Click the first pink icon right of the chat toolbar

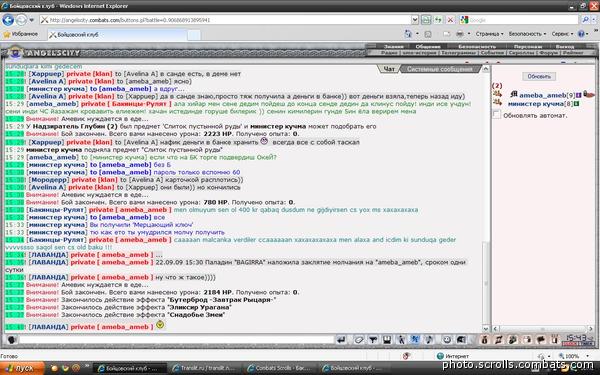(x=484, y=340)
